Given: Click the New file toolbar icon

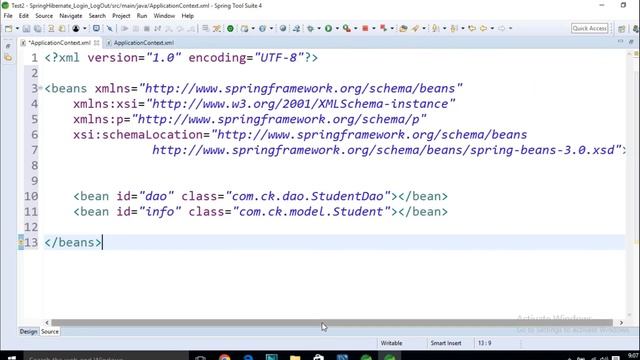Looking at the screenshot, I should 9,28.
